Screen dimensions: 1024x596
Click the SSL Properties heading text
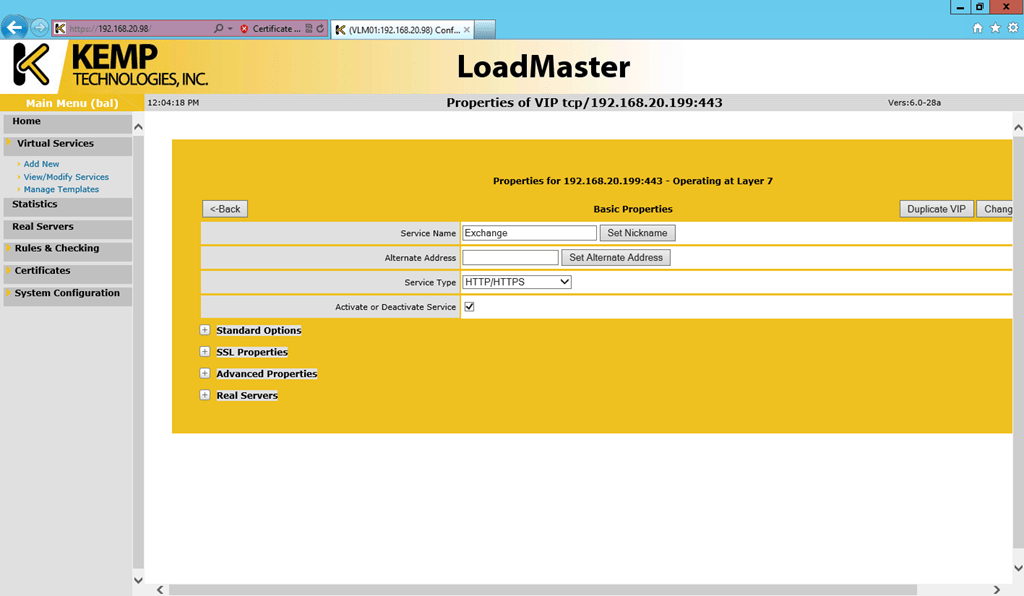coord(252,352)
